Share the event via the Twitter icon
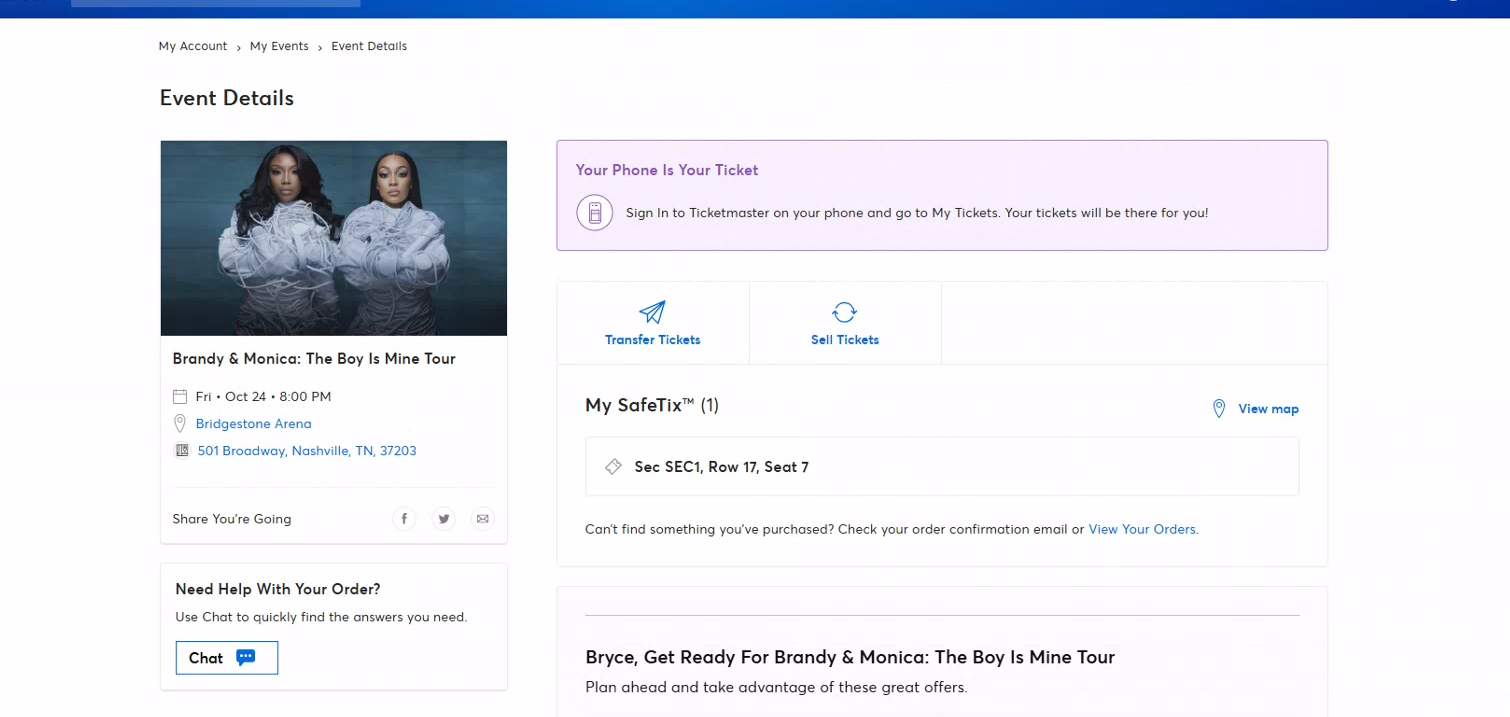 tap(444, 519)
